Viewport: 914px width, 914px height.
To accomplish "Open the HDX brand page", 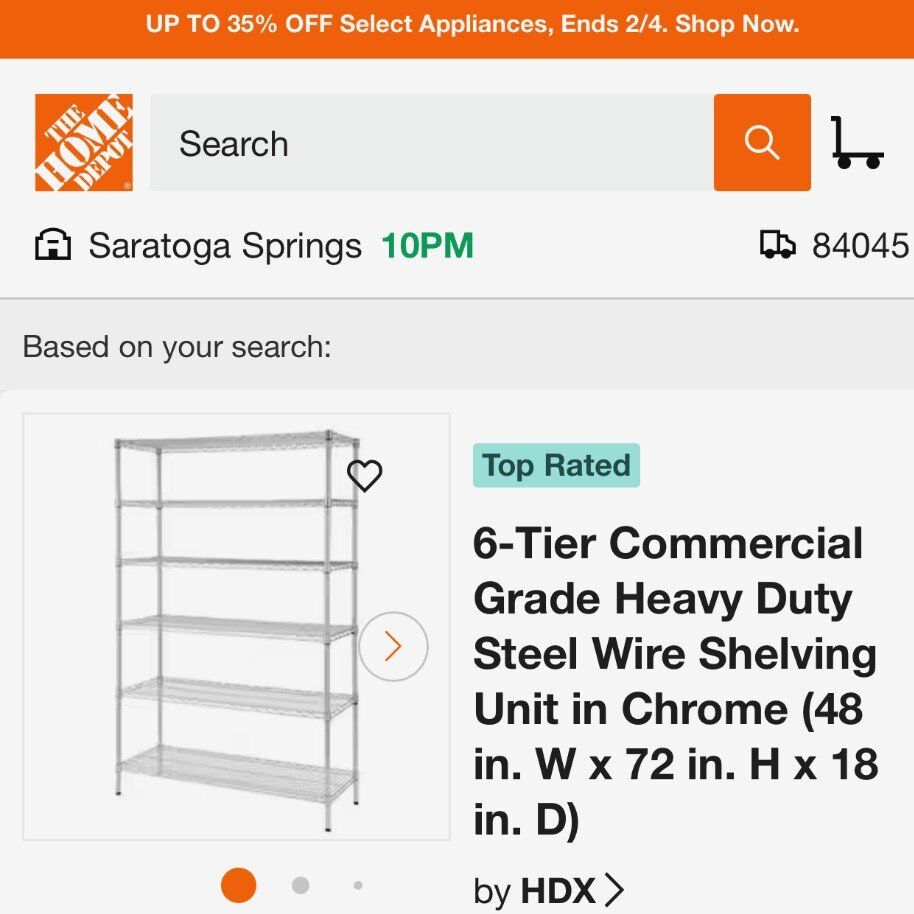I will (x=557, y=890).
